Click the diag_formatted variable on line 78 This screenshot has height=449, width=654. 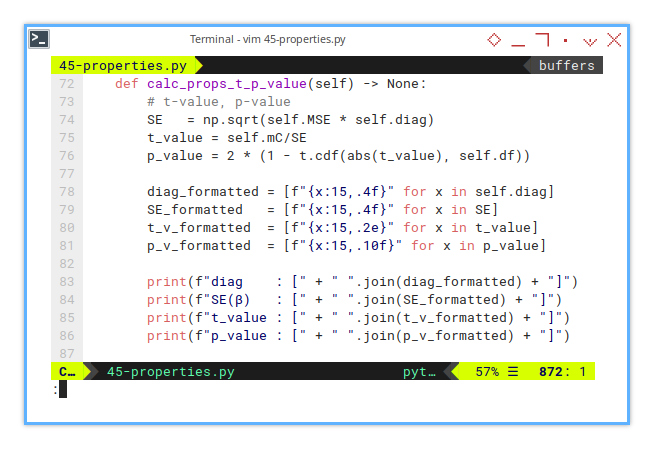[203, 192]
